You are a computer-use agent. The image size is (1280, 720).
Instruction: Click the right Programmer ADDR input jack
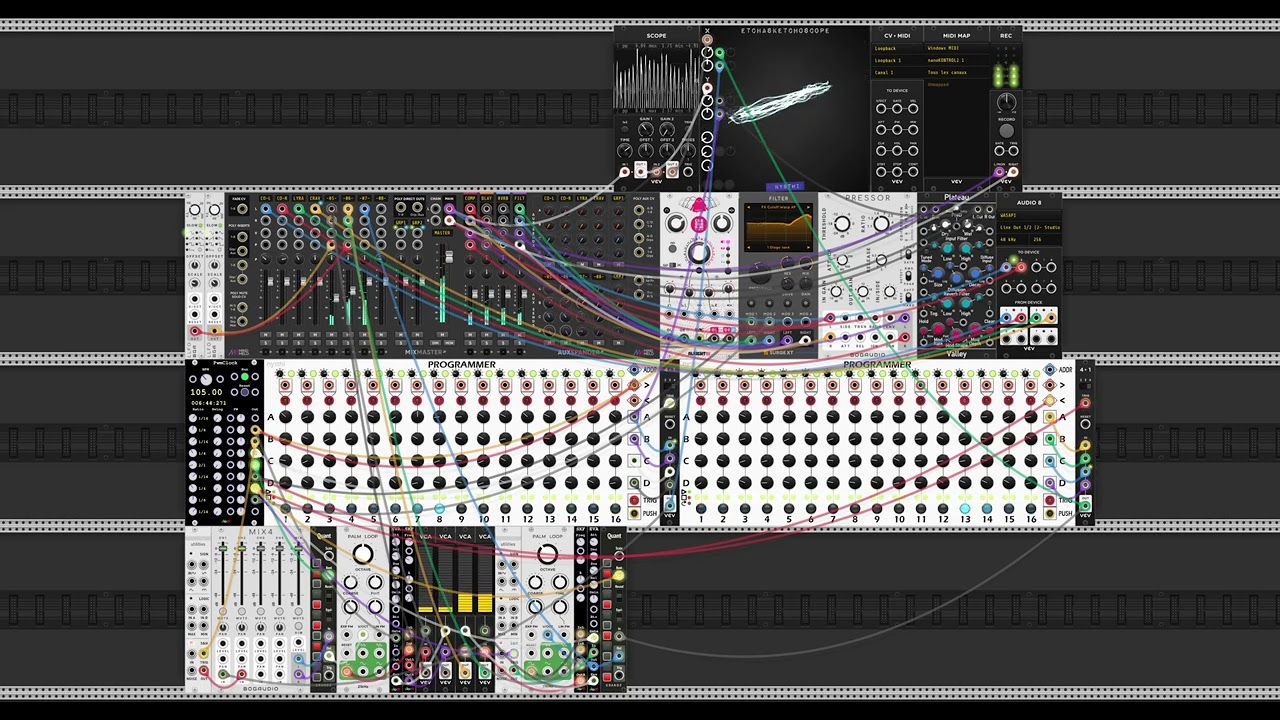click(1050, 370)
